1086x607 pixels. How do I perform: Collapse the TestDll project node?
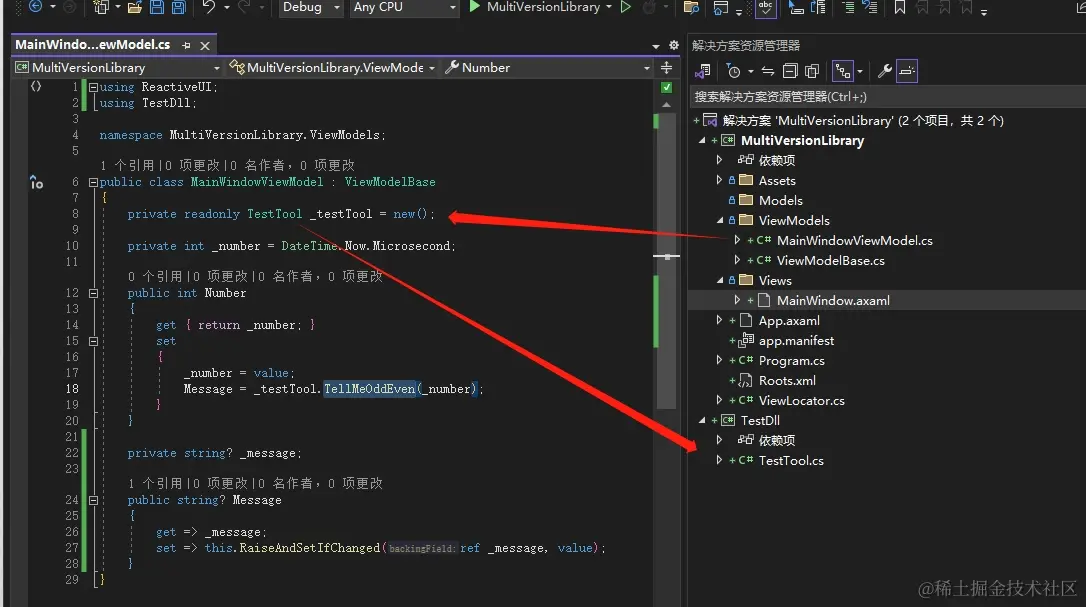[702, 421]
